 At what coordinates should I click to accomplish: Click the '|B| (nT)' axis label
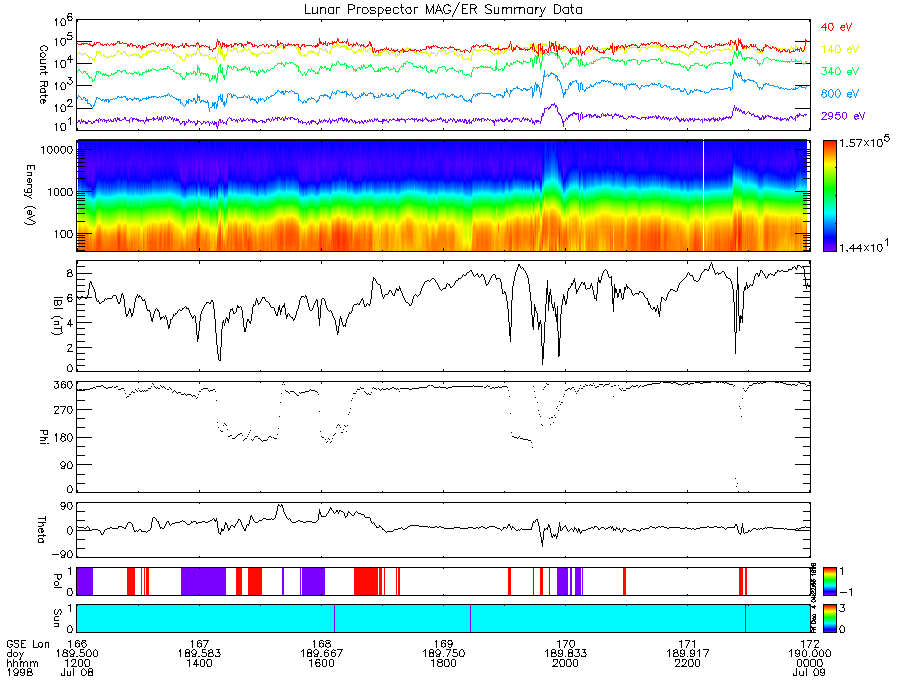(57, 316)
